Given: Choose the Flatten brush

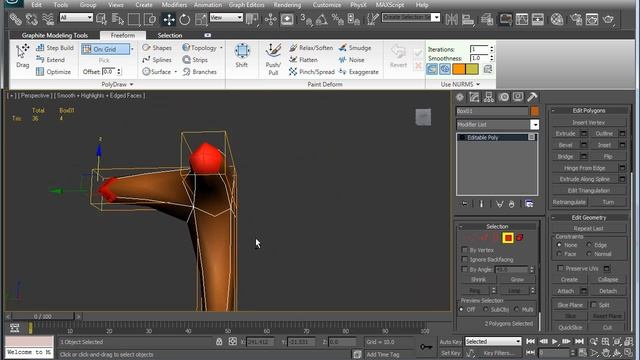Looking at the screenshot, I should (x=303, y=60).
